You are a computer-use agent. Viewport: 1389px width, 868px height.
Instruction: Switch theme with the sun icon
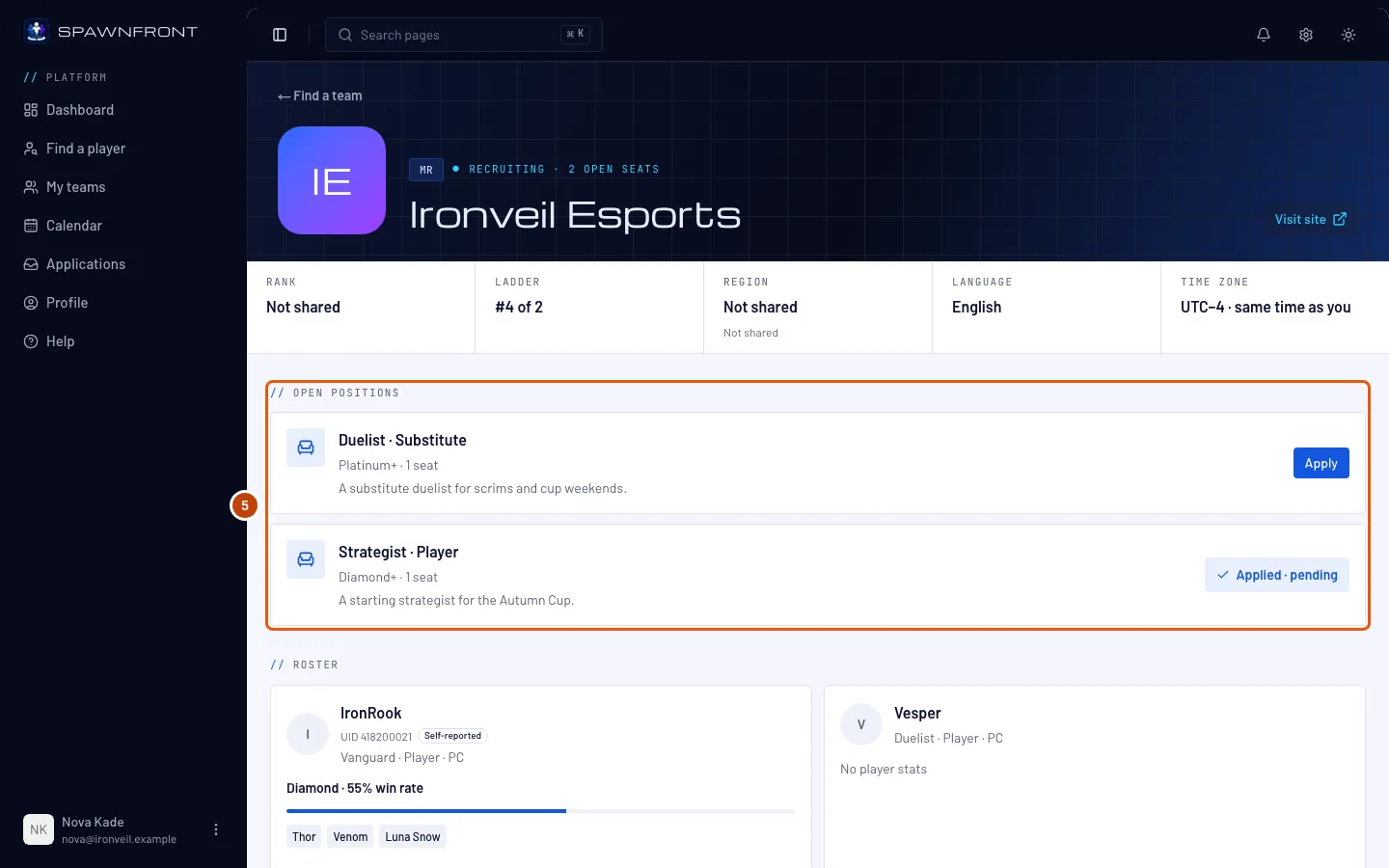tap(1348, 35)
